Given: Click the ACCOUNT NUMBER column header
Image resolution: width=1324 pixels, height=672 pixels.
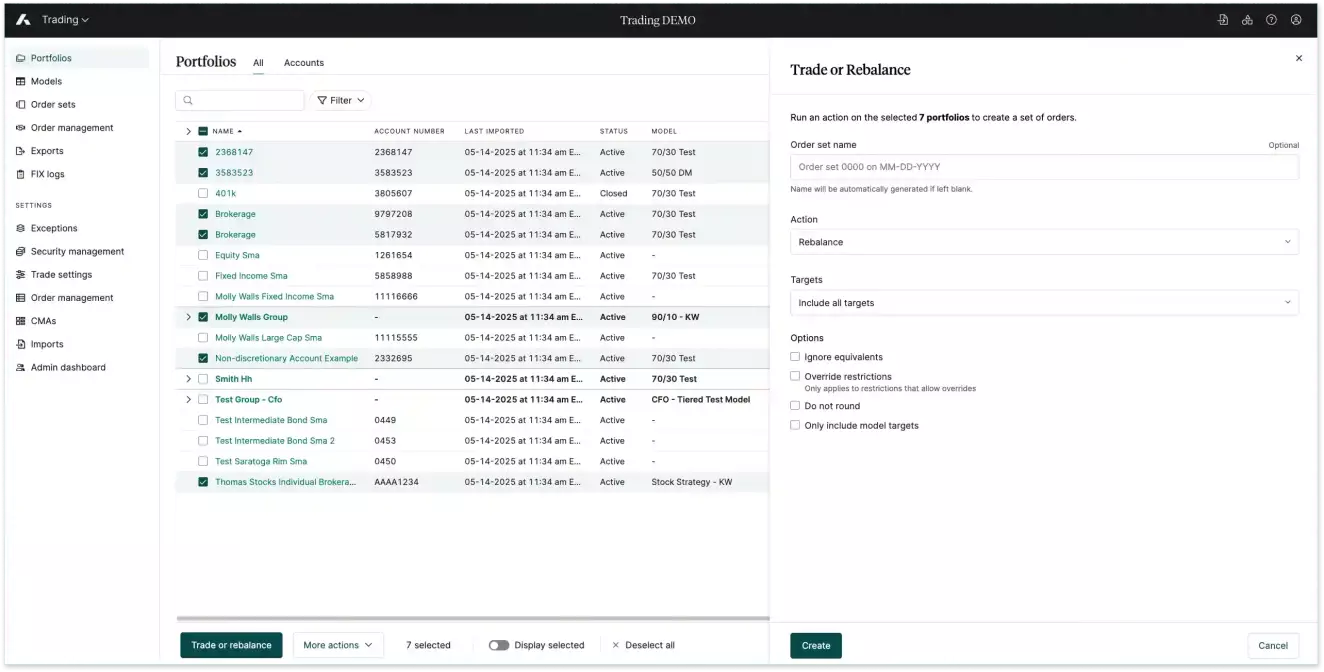Looking at the screenshot, I should click(409, 131).
